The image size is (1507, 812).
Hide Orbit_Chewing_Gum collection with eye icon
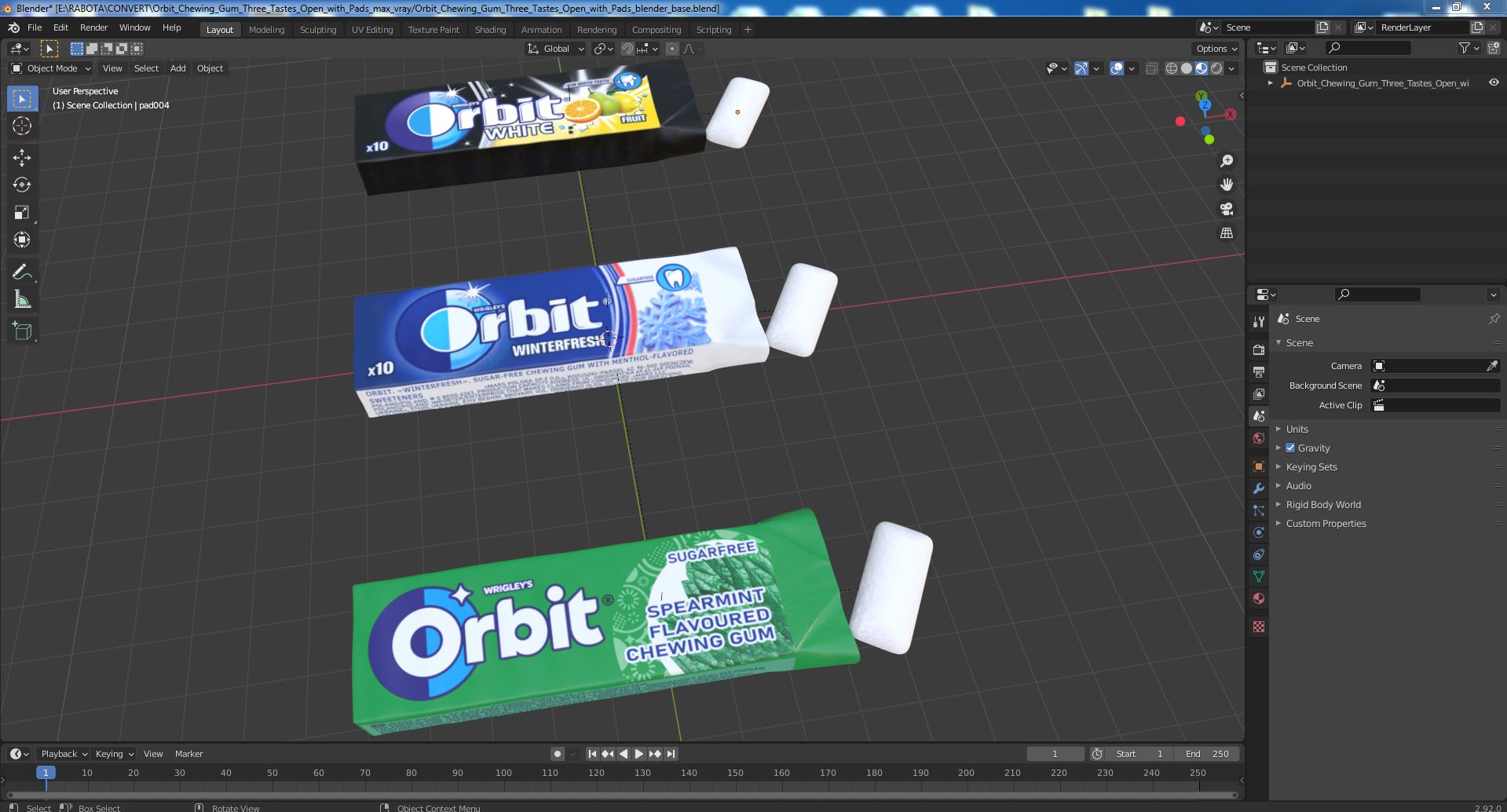1494,82
